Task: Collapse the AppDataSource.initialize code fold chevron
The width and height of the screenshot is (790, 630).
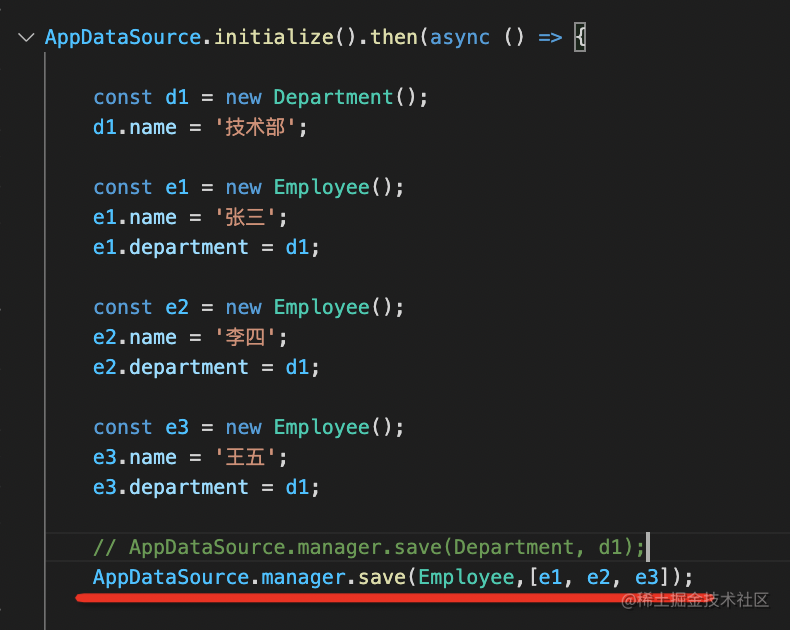Action: (26, 37)
